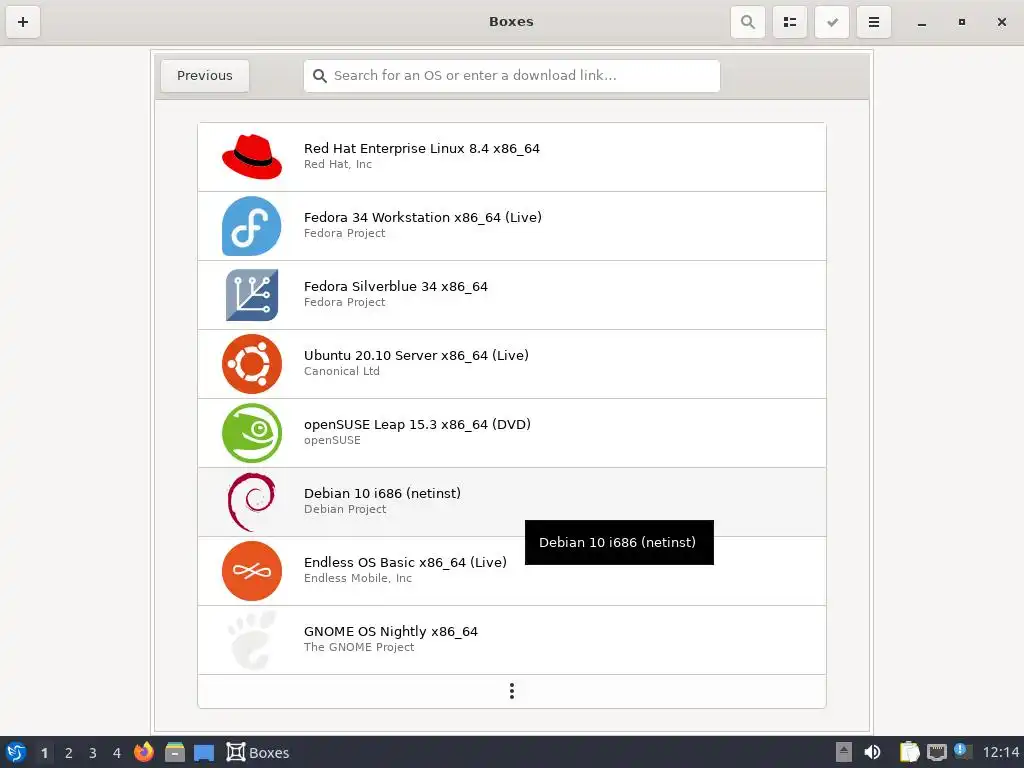This screenshot has height=768, width=1024.
Task: Select Debian 10 i686 (netinst) title
Action: (x=382, y=493)
